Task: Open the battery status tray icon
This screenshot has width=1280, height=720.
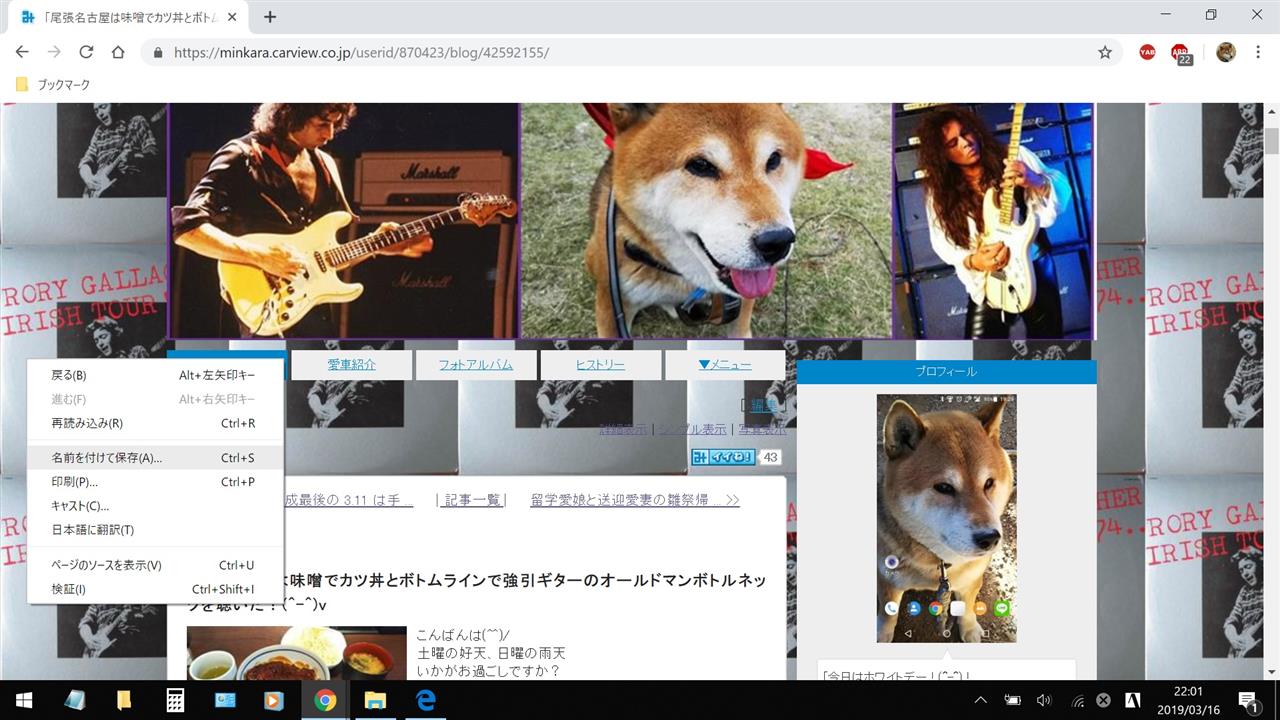Action: [1012, 700]
